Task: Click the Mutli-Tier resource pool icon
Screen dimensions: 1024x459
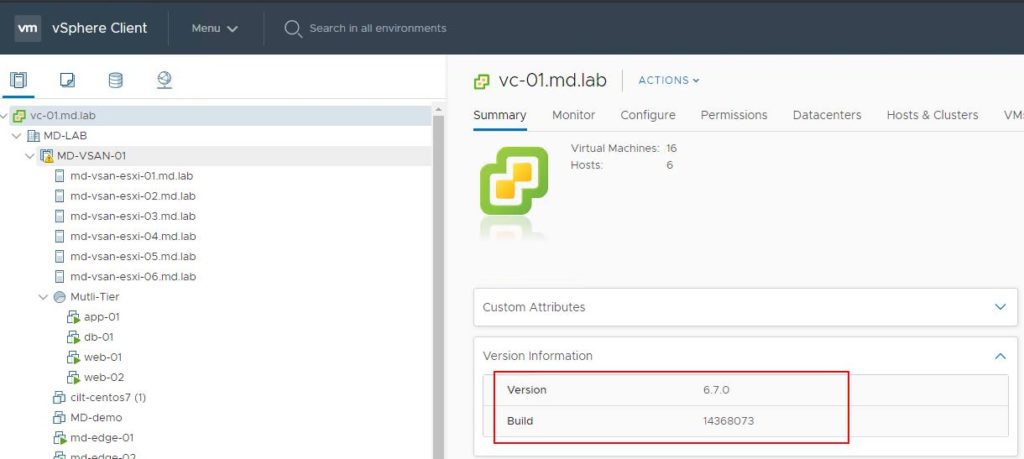Action: click(60, 297)
